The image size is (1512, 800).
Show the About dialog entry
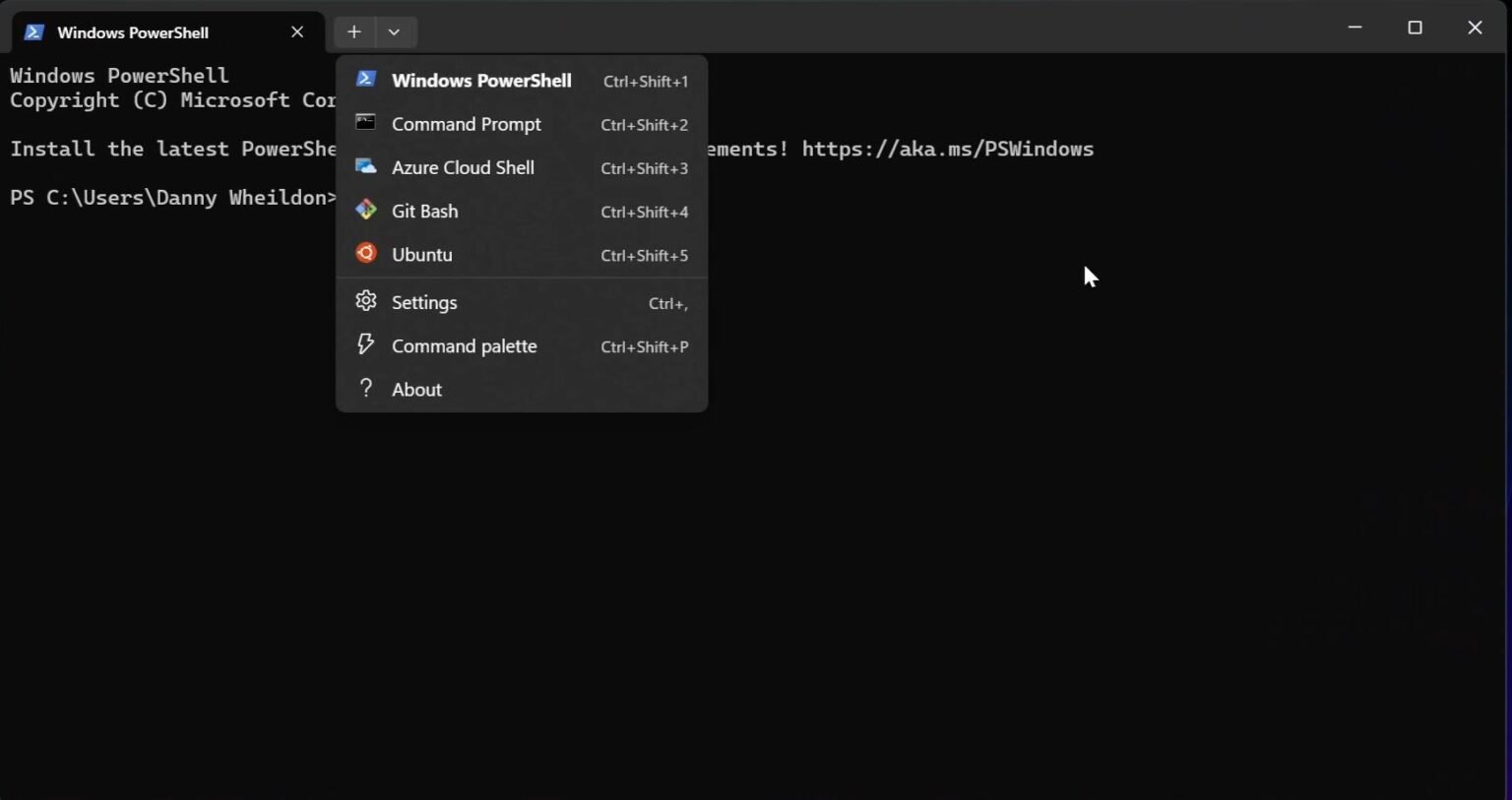point(522,389)
